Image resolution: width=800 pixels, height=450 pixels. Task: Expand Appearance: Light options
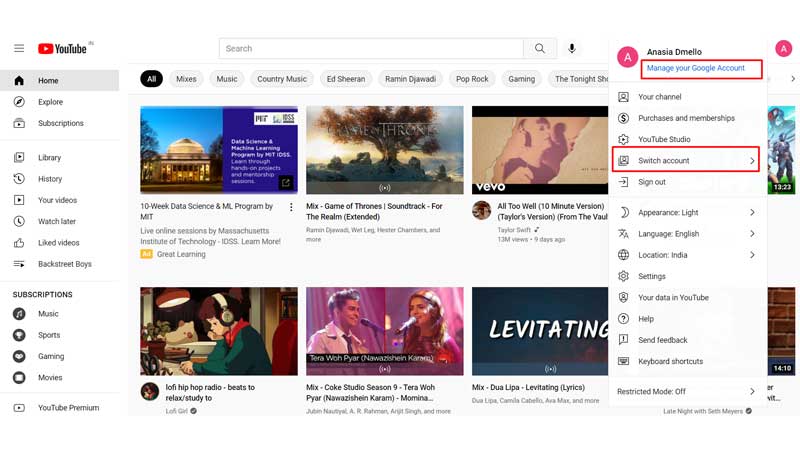[x=688, y=212]
